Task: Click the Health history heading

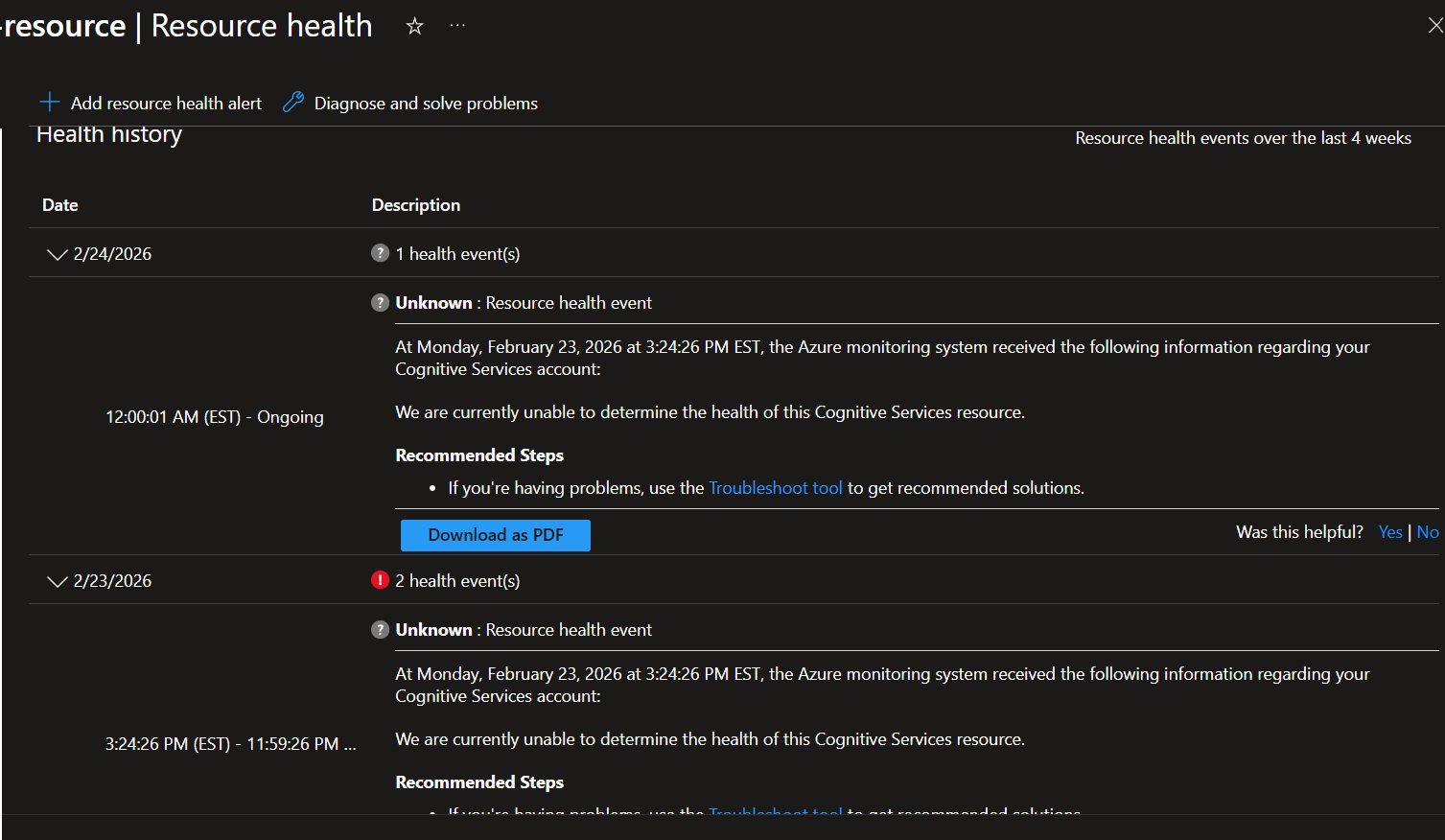Action: 109,134
